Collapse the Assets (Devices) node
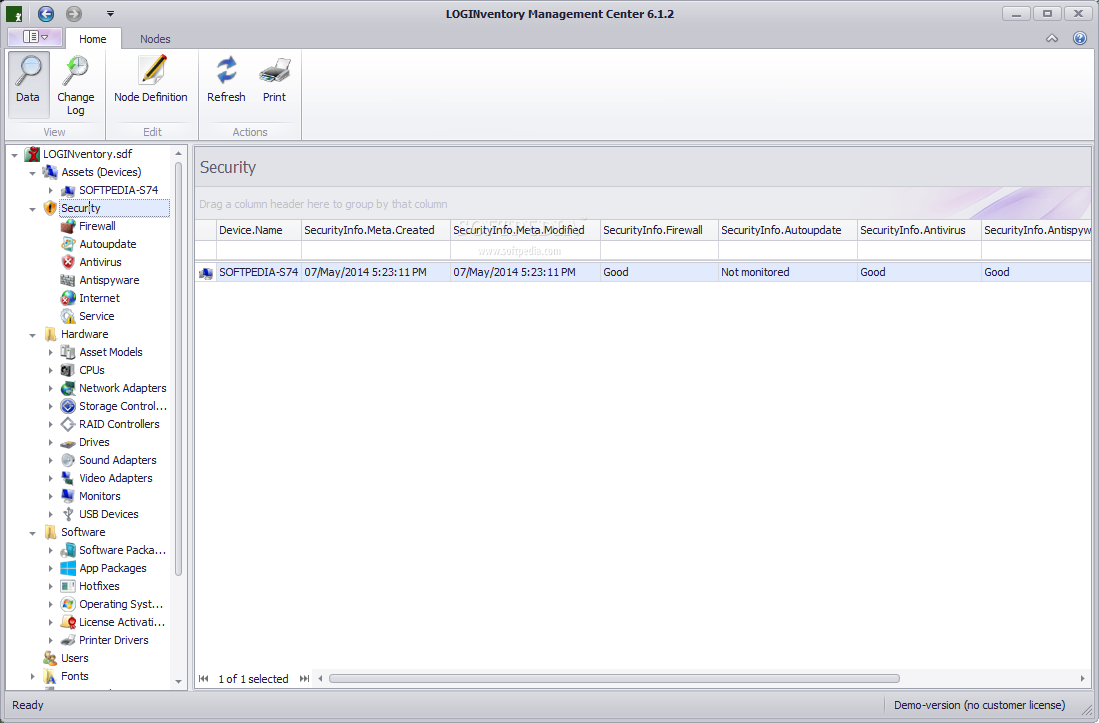This screenshot has width=1099, height=723. click(32, 173)
